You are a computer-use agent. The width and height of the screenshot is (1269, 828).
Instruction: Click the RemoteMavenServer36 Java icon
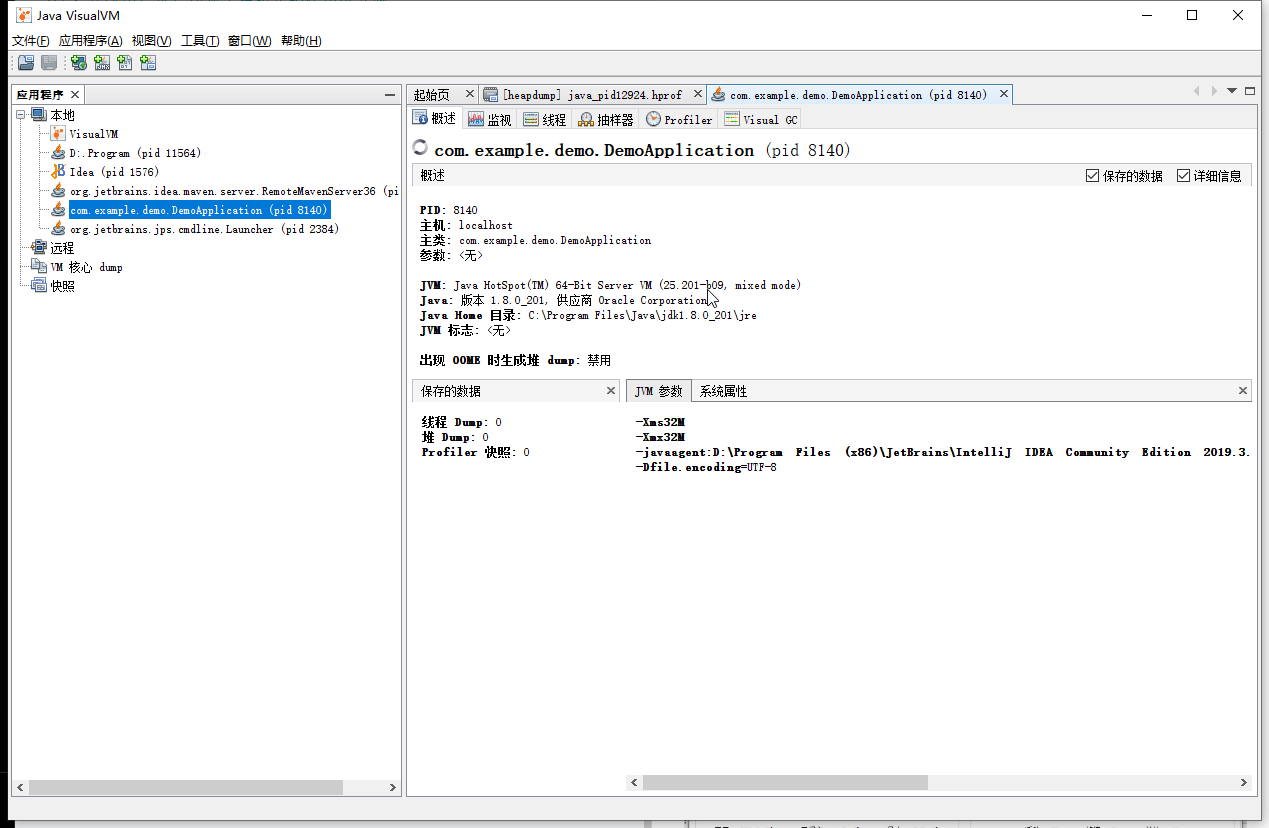coord(58,191)
